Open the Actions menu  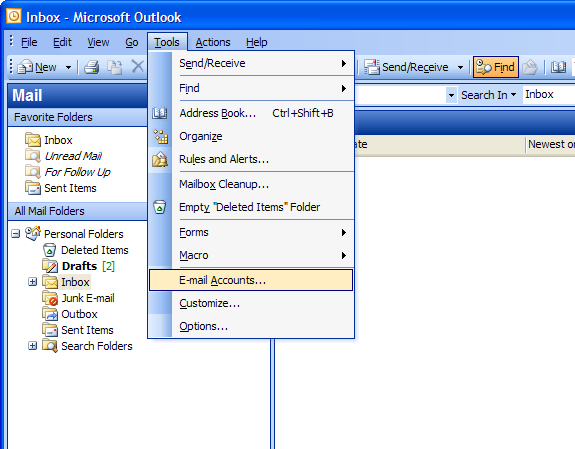(213, 42)
